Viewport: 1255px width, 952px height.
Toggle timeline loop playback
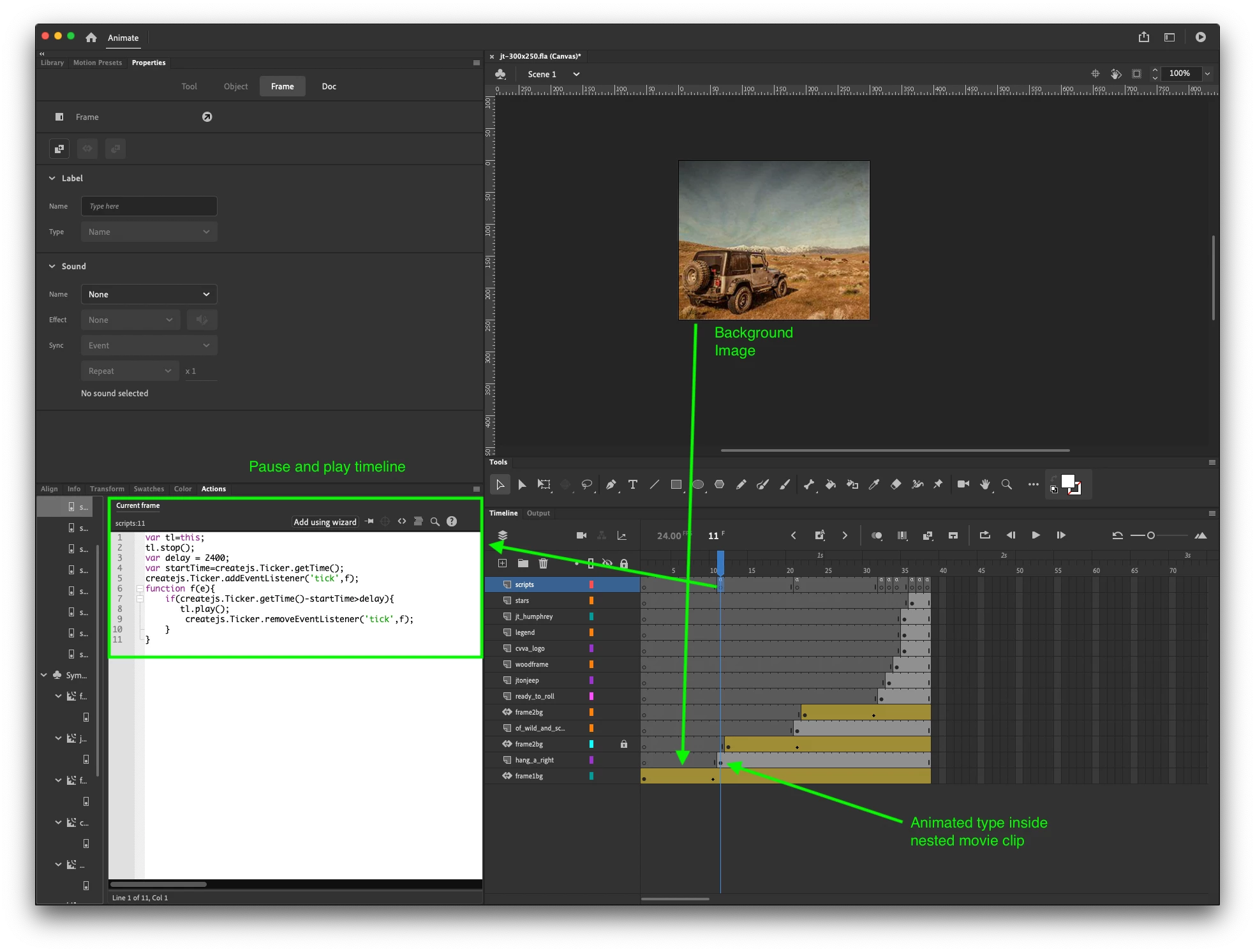(x=985, y=535)
